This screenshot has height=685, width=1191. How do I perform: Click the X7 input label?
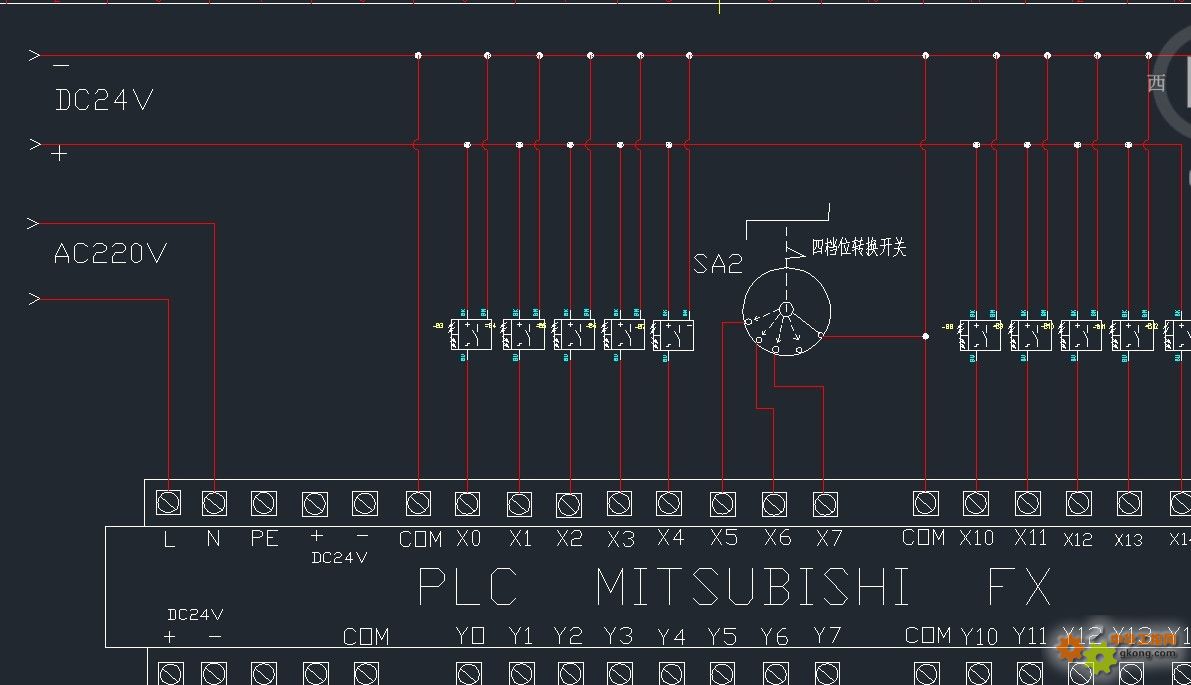pyautogui.click(x=829, y=538)
